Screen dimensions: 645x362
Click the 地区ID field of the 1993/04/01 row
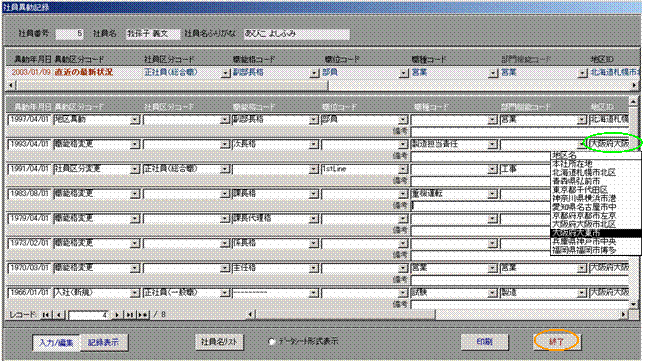[609, 144]
